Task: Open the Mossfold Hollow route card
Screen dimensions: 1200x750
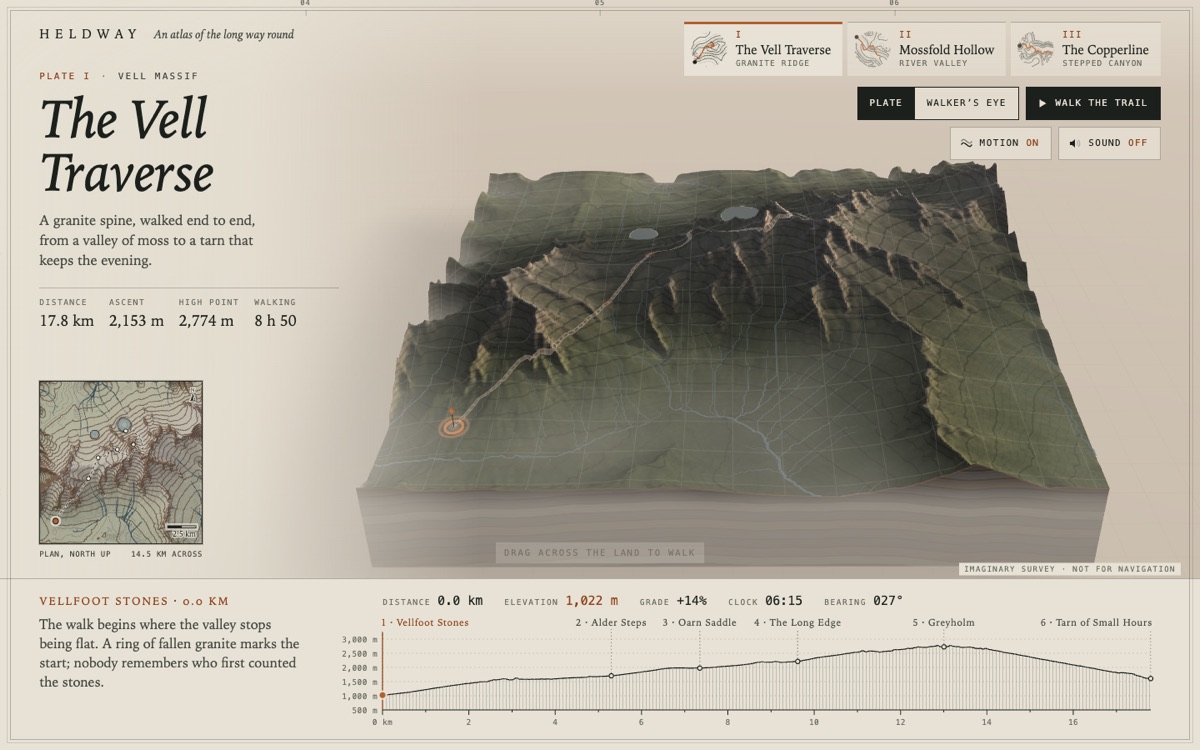Action: [926, 49]
